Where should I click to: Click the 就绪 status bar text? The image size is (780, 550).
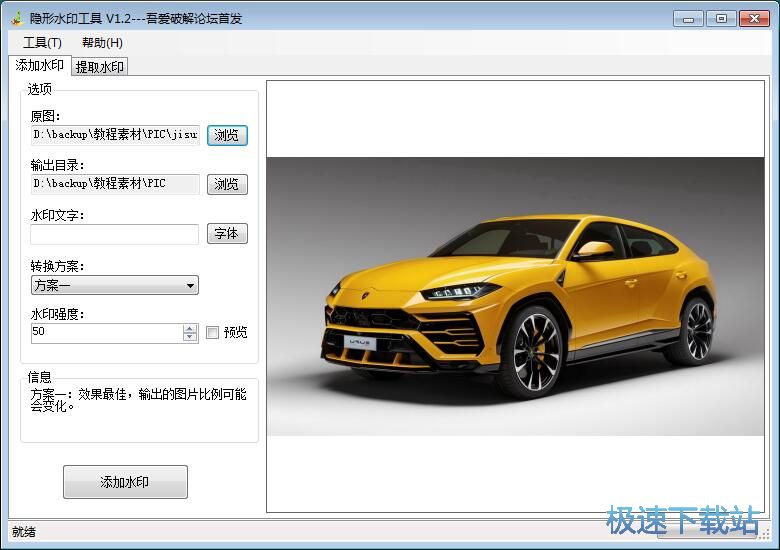click(24, 532)
